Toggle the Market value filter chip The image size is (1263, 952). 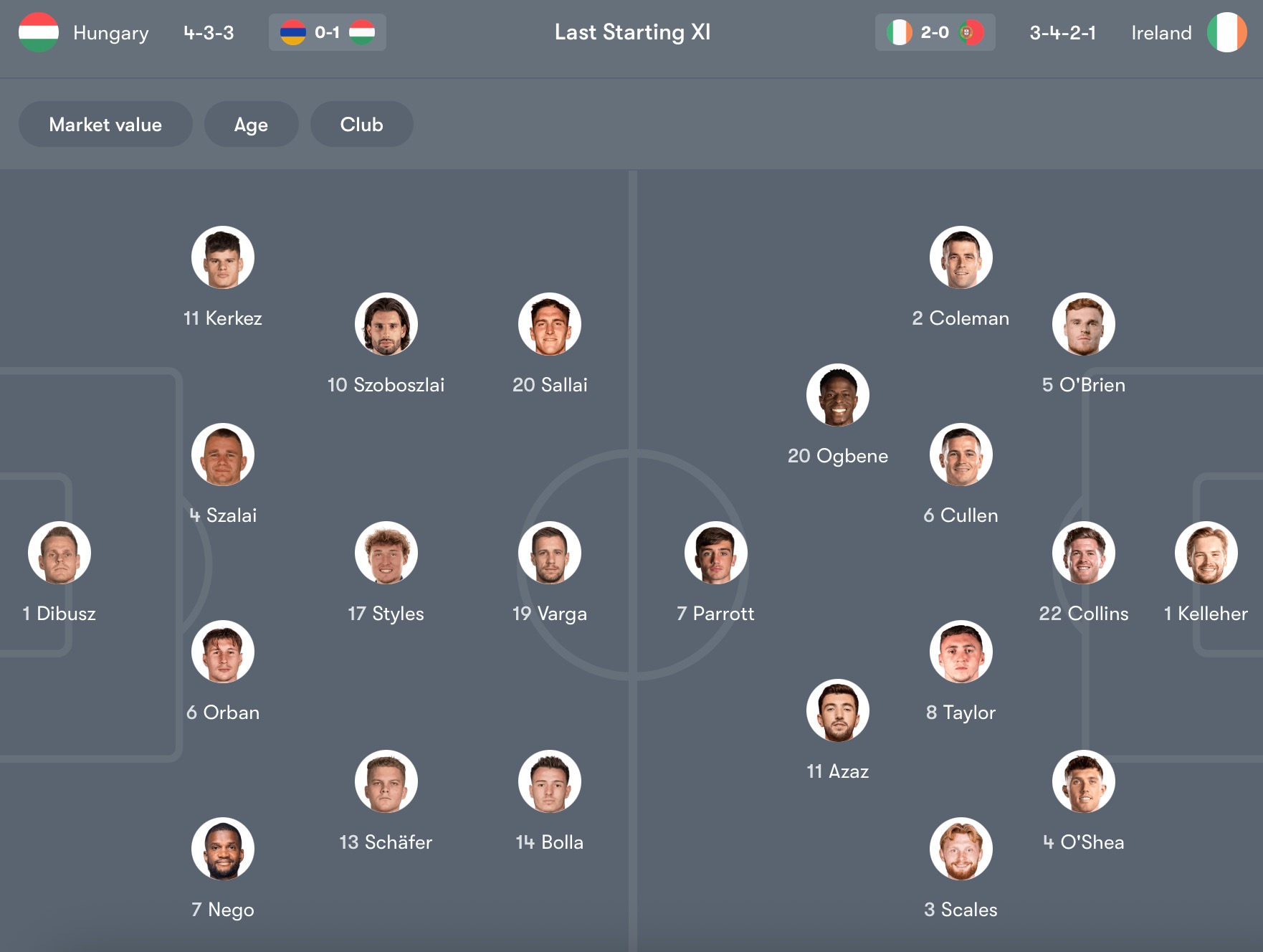tap(105, 124)
